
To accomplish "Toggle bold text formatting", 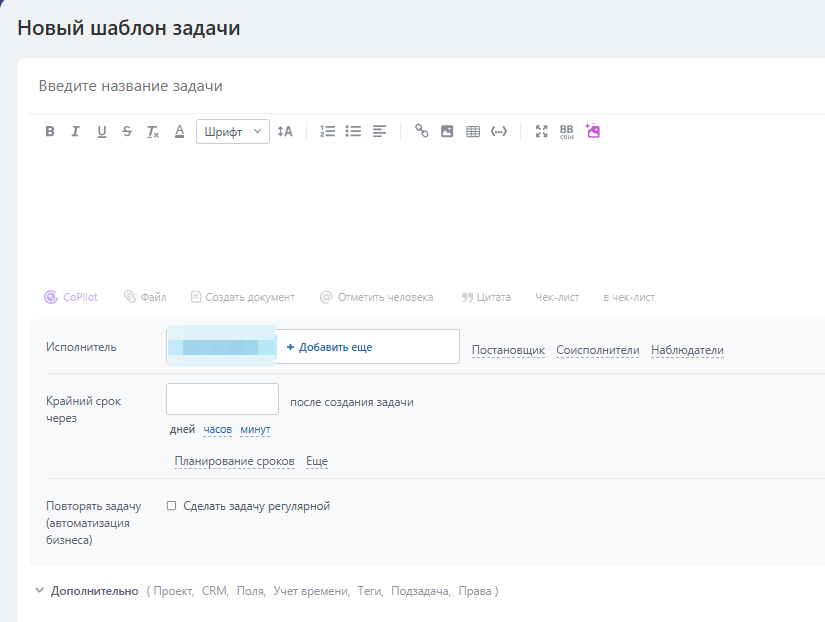I will pyautogui.click(x=50, y=131).
